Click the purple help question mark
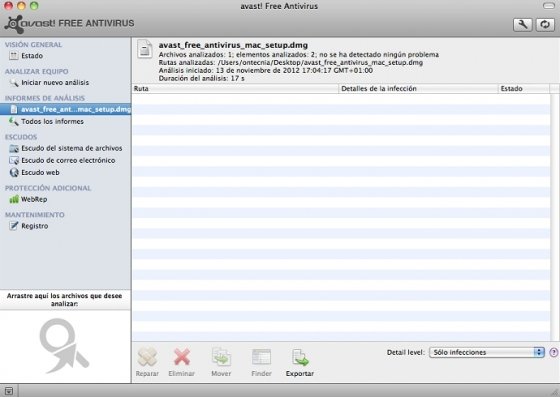 [554, 352]
